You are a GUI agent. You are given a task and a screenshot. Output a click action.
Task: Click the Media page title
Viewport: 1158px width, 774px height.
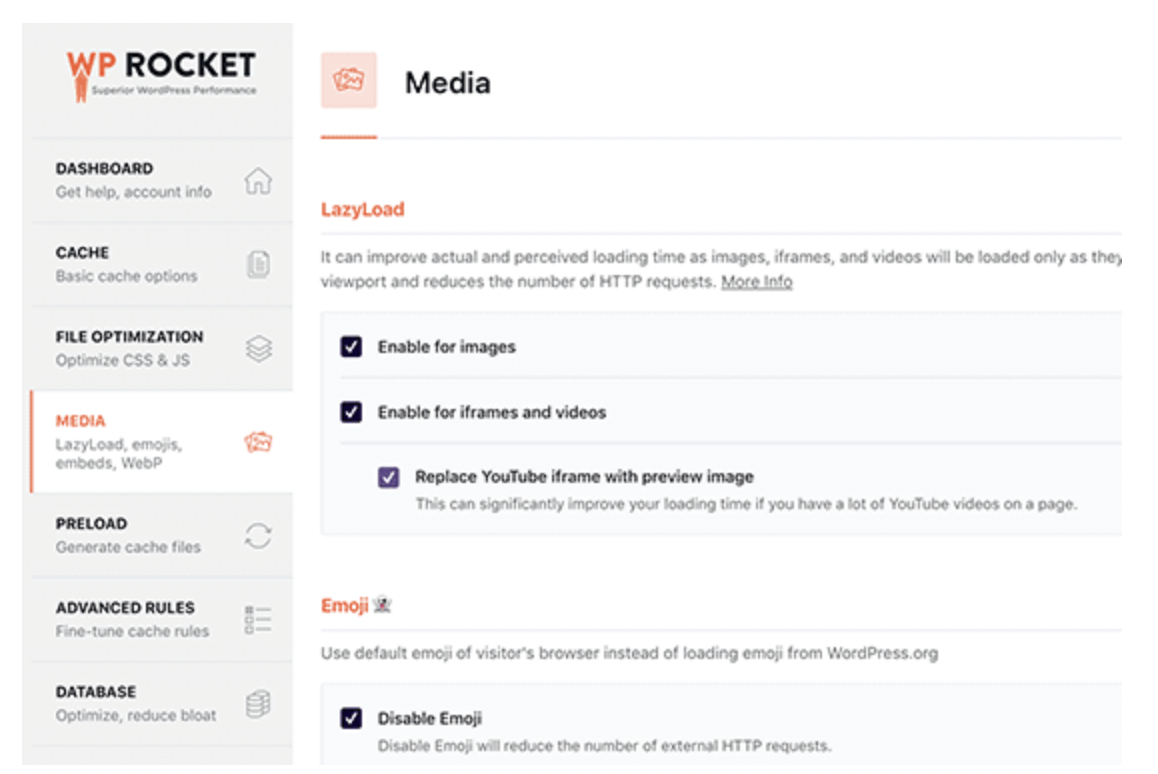tap(448, 83)
